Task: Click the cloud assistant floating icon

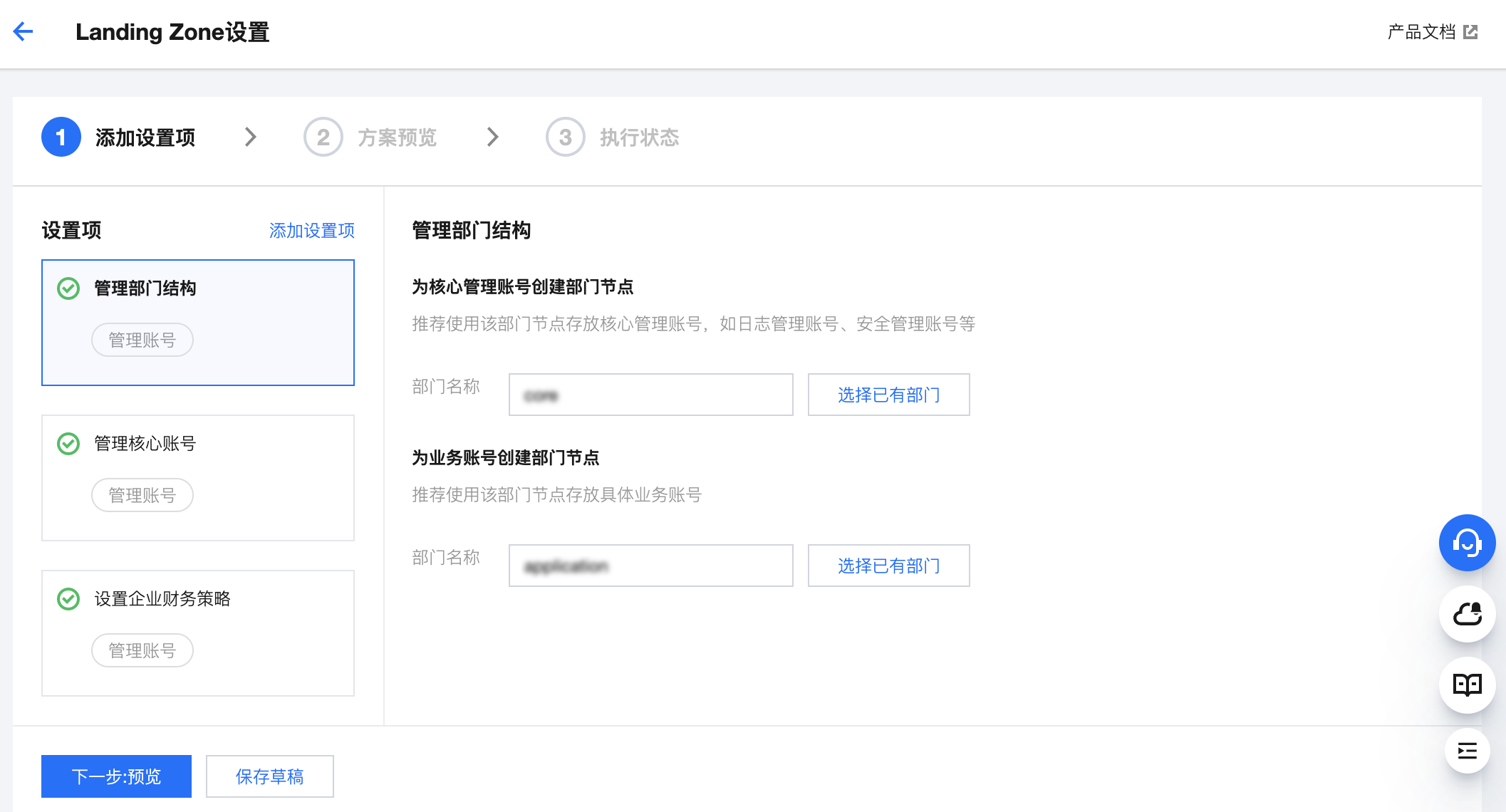Action: click(1467, 614)
